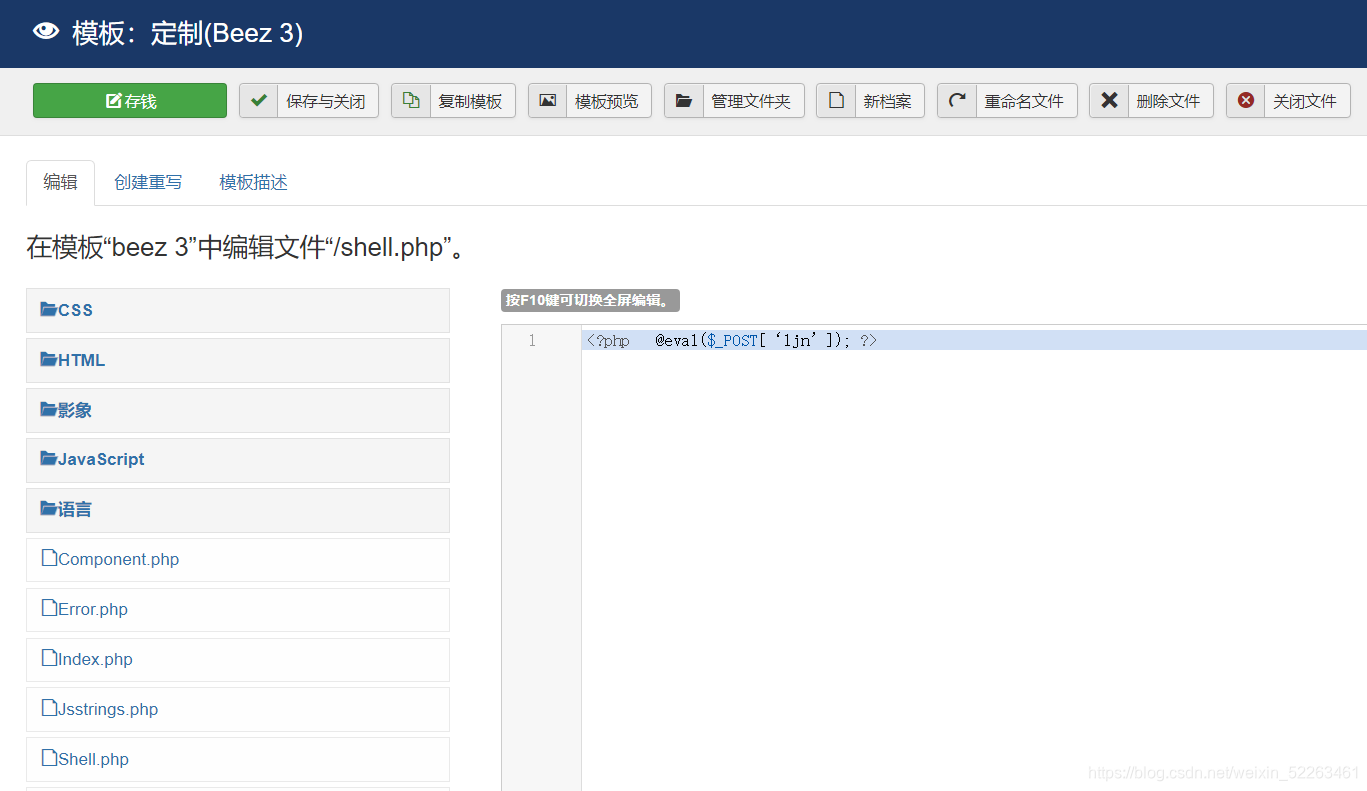Click the folder icon beside 语言

tap(48, 508)
